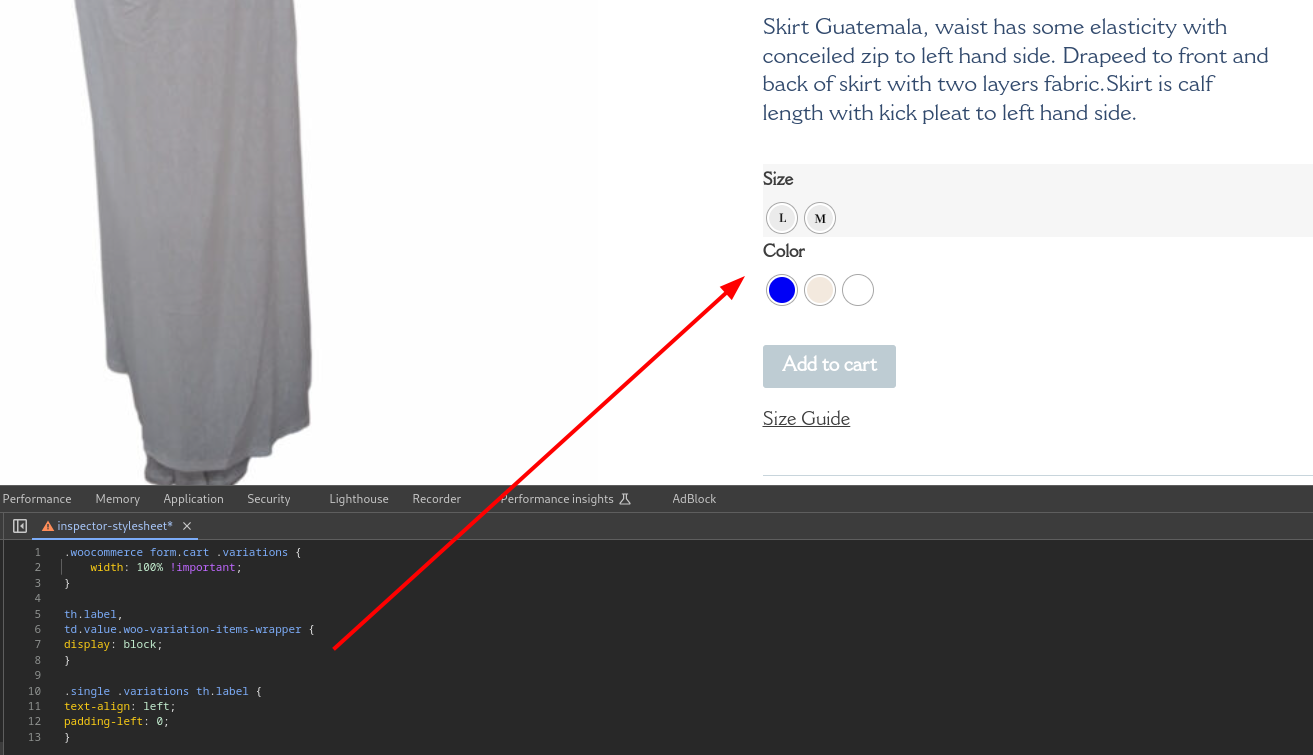1313x755 pixels.
Task: Select size L swatch
Action: (782, 218)
